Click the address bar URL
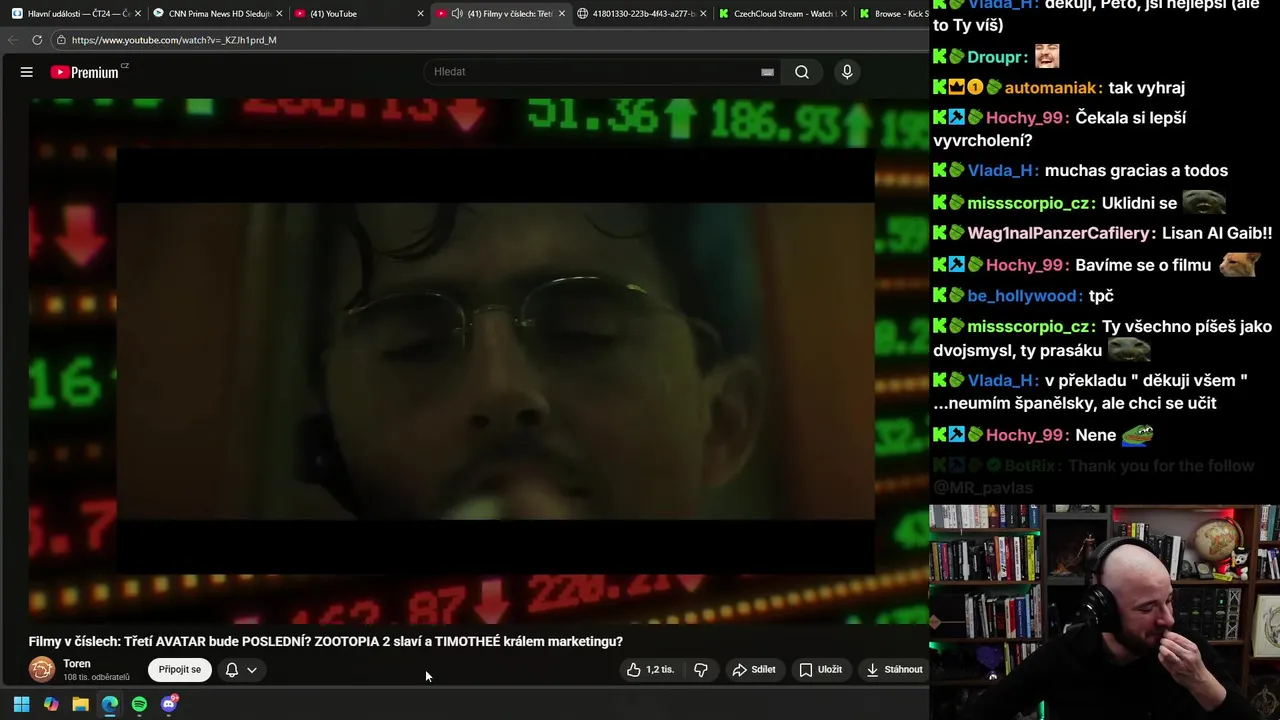 (x=174, y=40)
